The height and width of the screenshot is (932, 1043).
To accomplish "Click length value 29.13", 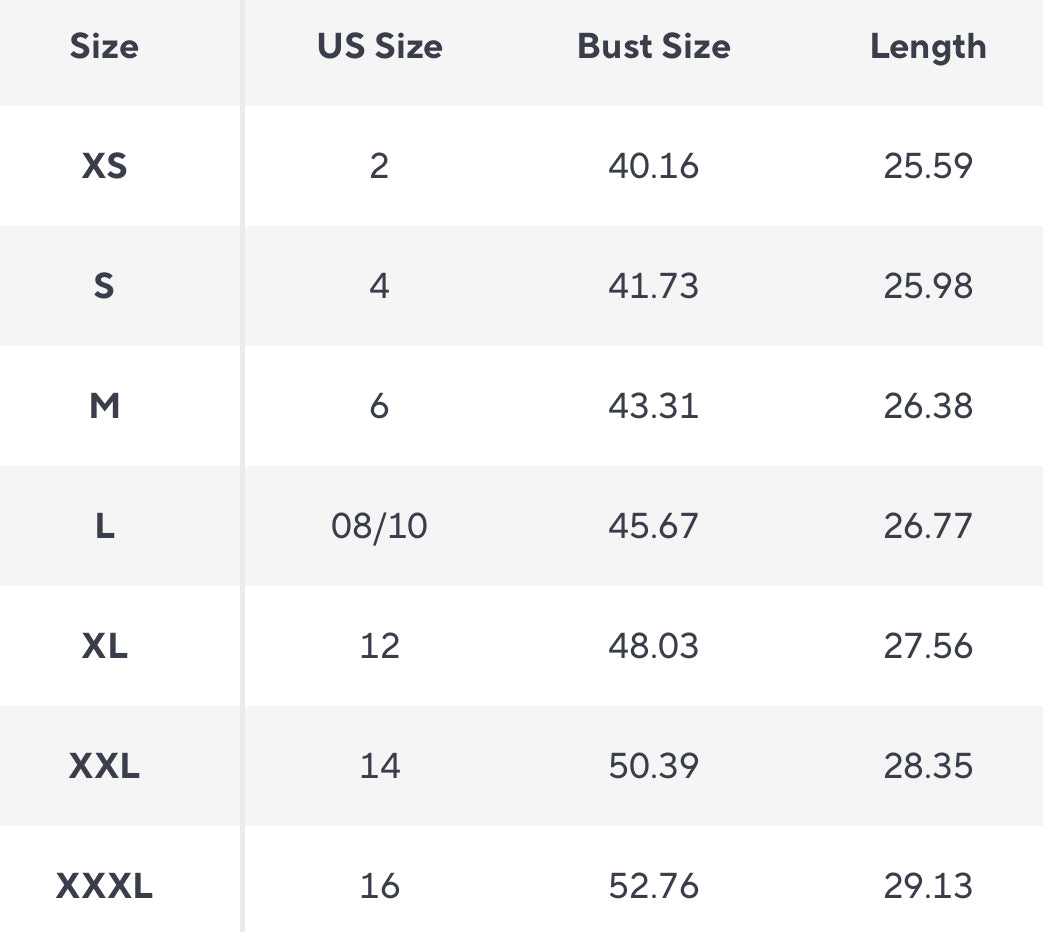I will click(x=928, y=886).
